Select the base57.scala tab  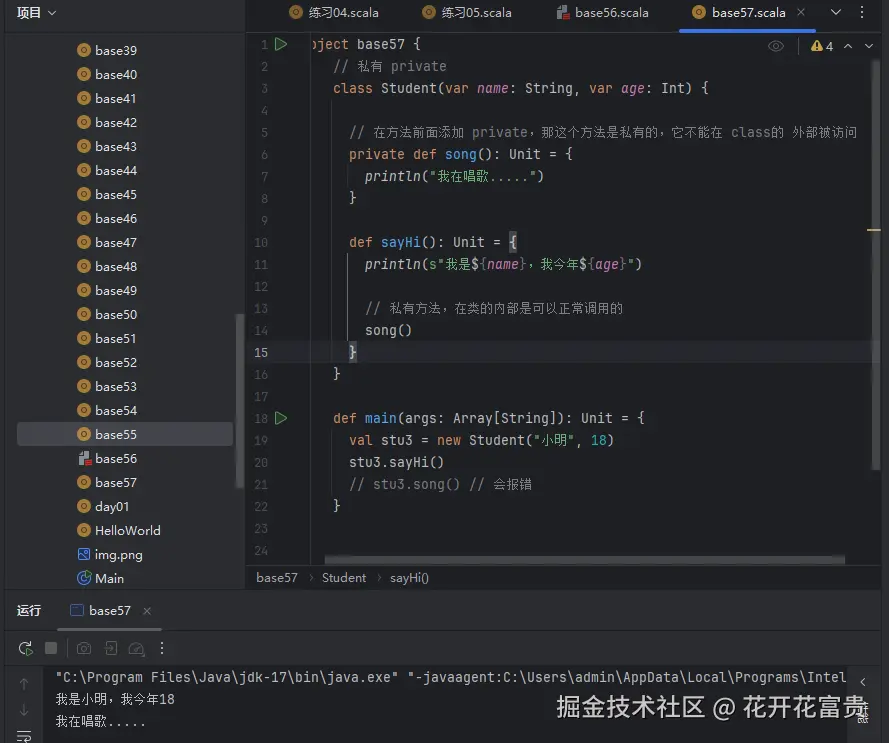point(739,12)
